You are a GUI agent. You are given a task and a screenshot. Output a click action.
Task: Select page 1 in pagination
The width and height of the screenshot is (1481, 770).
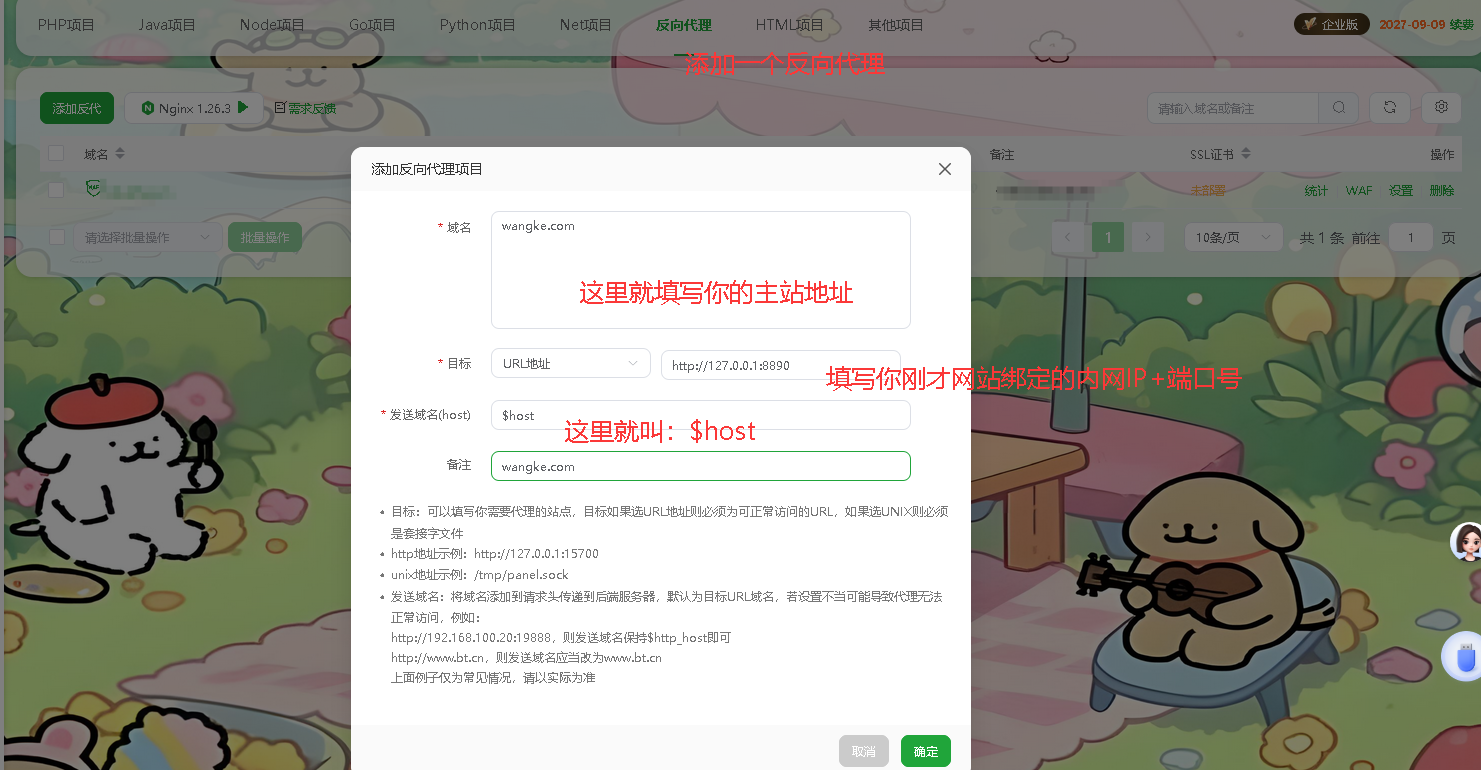(1108, 237)
